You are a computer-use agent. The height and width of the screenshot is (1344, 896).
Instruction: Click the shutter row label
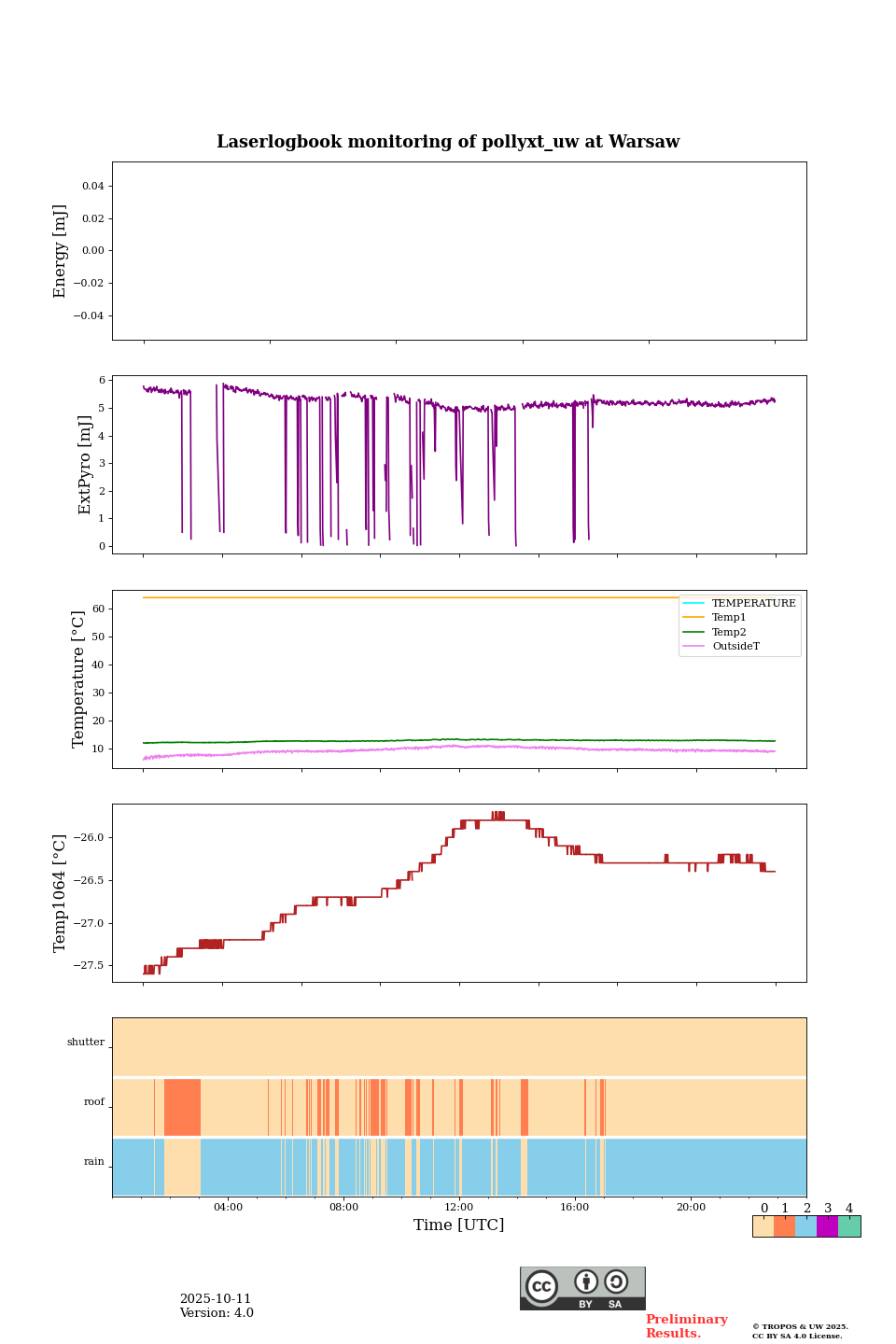pyautogui.click(x=86, y=1043)
